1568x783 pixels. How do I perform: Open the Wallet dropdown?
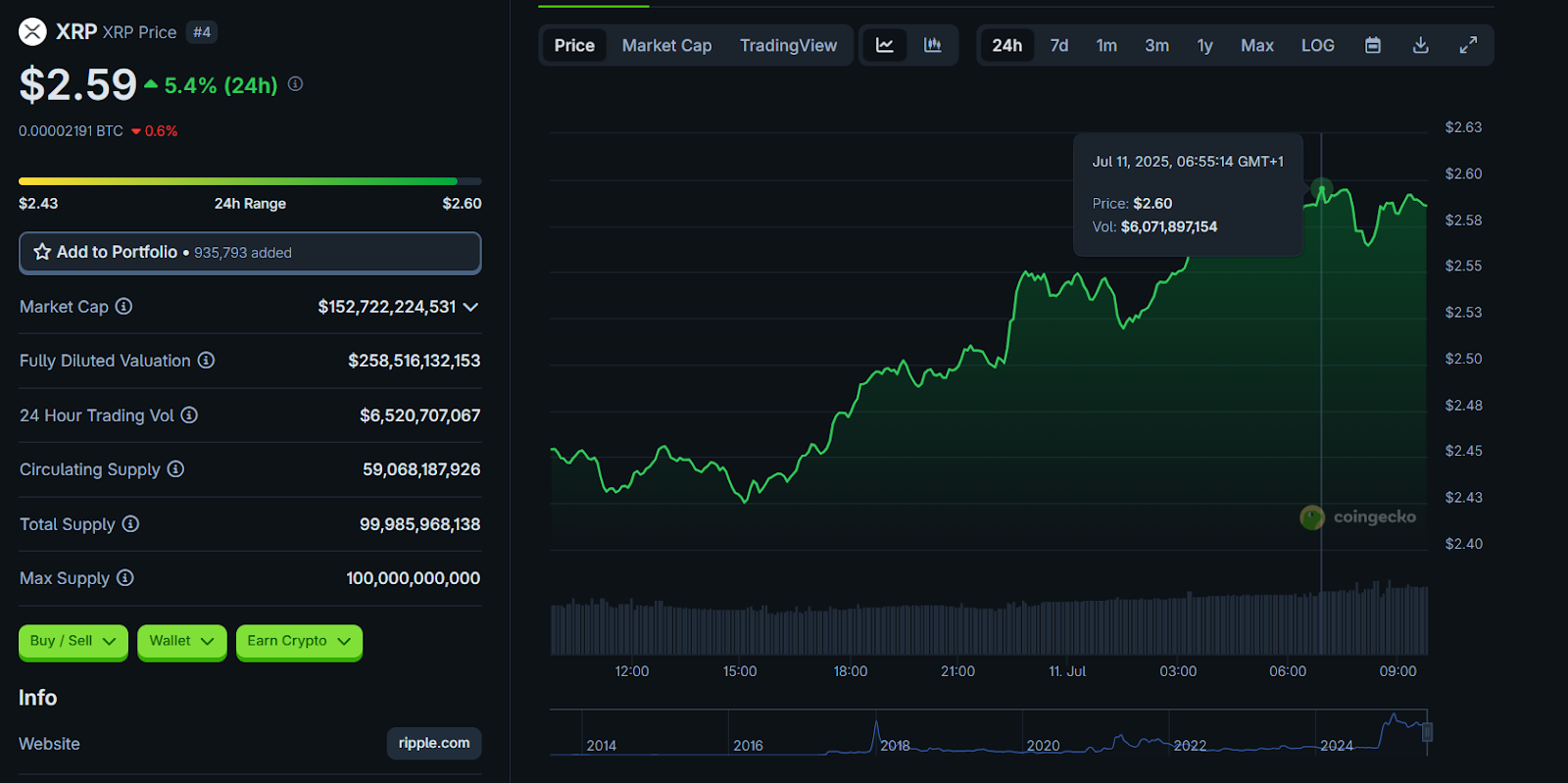click(x=181, y=641)
